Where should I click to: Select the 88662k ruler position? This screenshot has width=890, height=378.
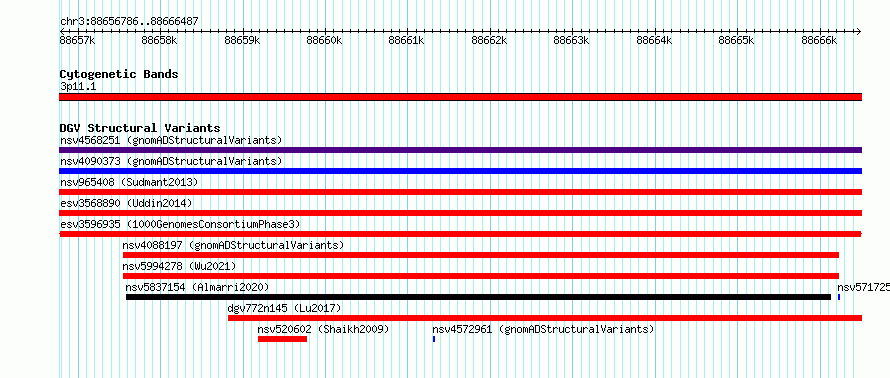tap(489, 40)
